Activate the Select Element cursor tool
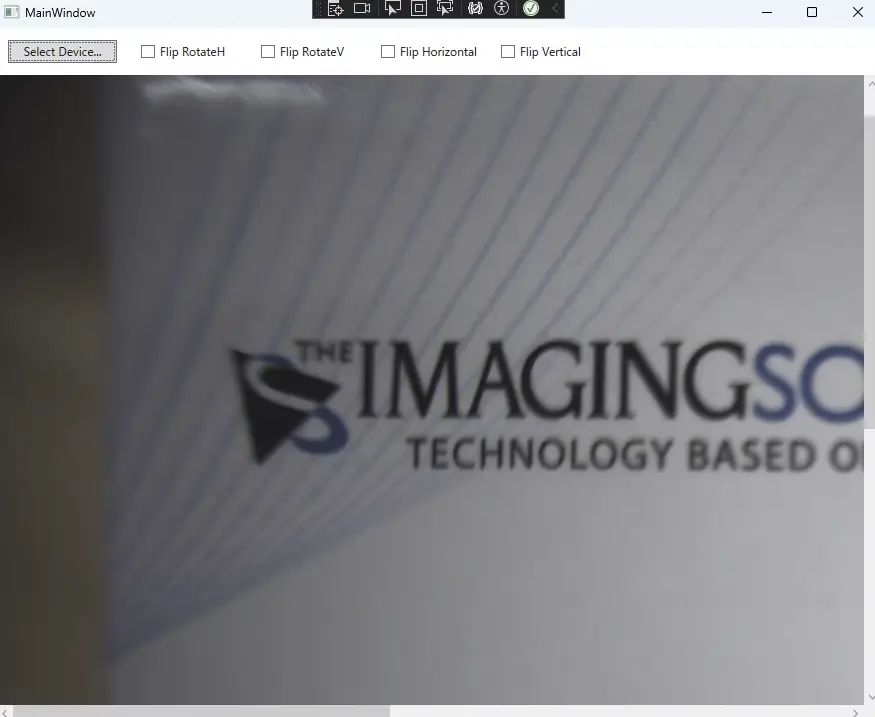The height and width of the screenshot is (717, 875). pyautogui.click(x=392, y=9)
